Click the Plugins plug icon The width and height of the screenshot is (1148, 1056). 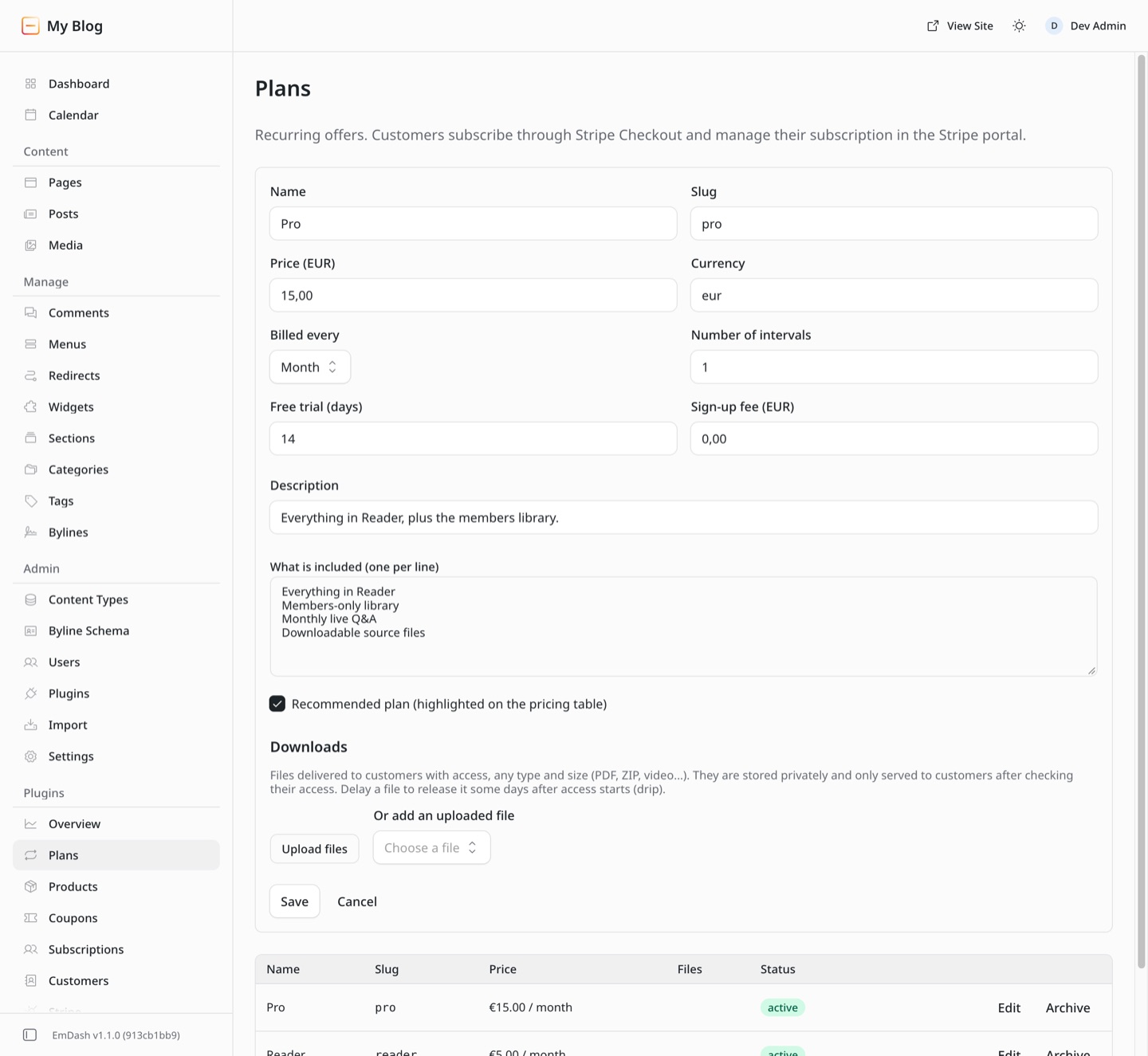[31, 693]
